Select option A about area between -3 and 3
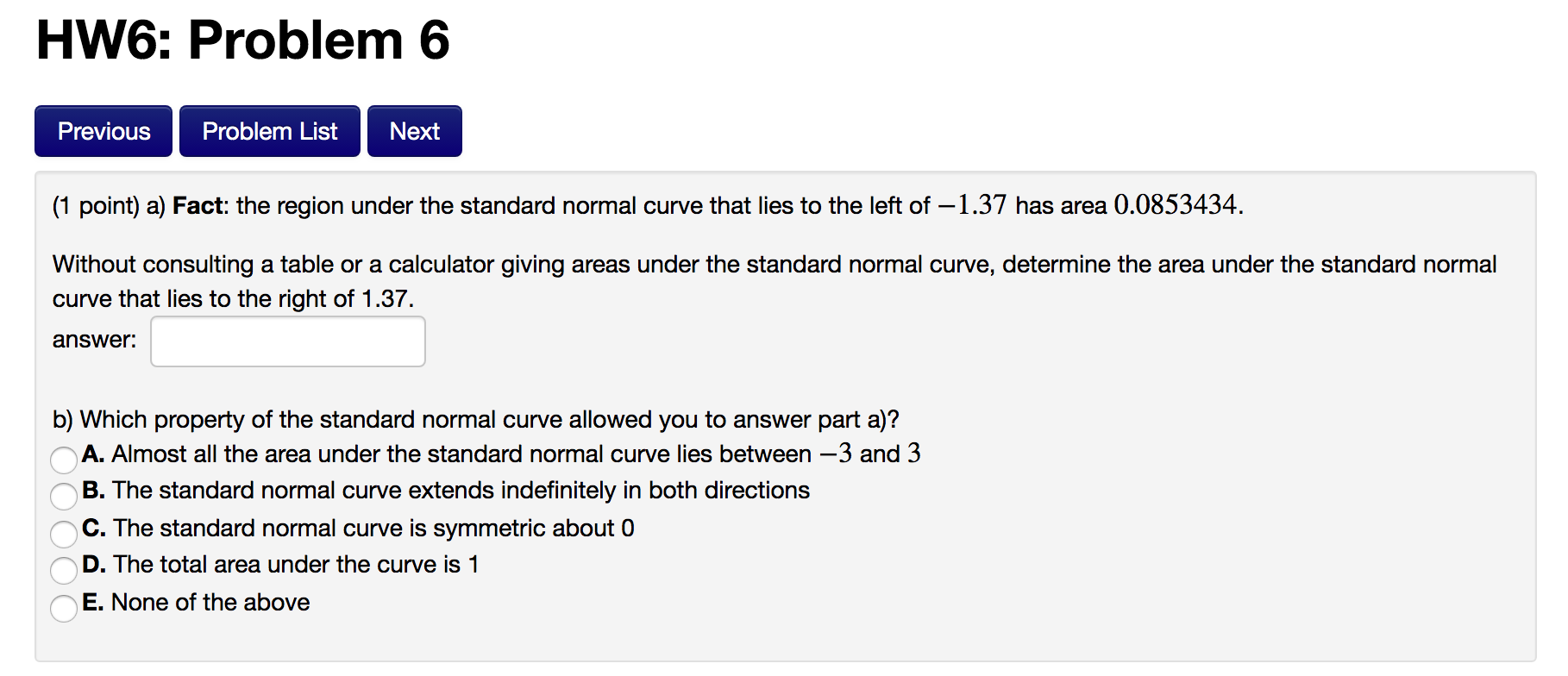Viewport: 1568px width, 676px height. [63, 461]
